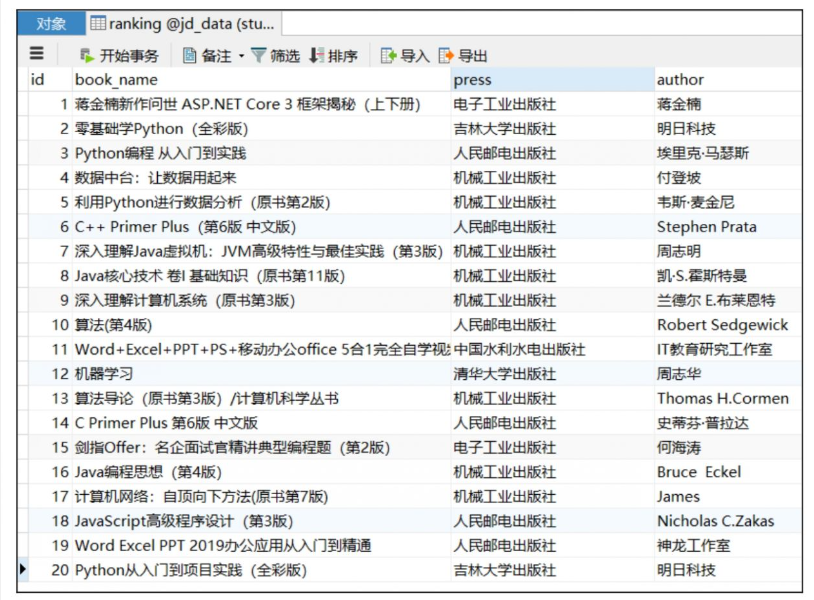
Task: Select author cell 付登坡
Action: 728,178
